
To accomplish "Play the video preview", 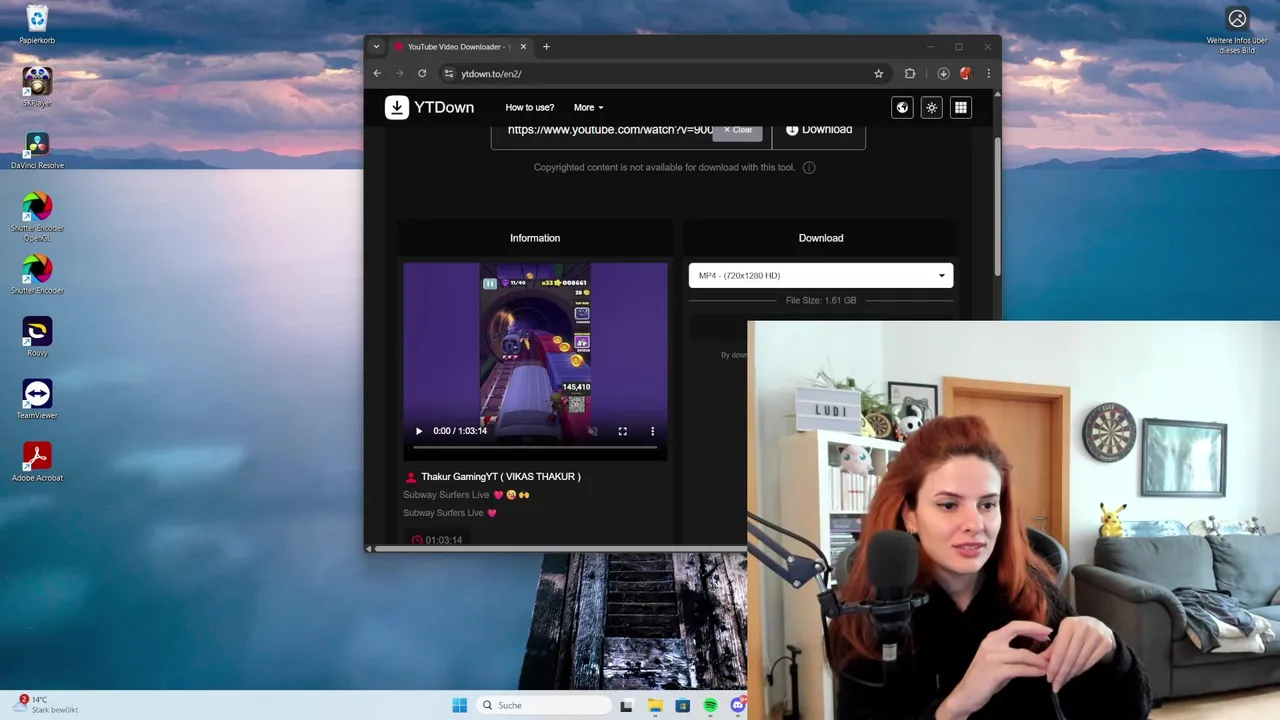I will pyautogui.click(x=419, y=431).
